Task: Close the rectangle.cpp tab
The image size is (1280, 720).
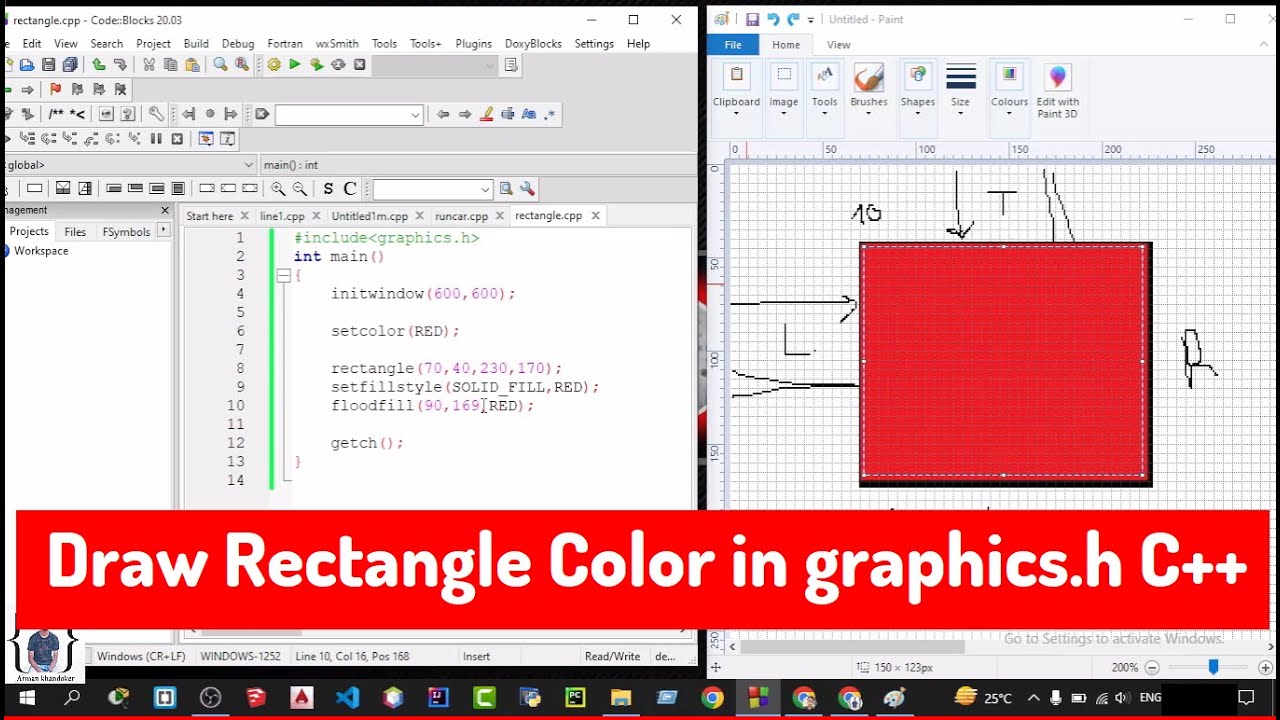Action: coord(595,216)
